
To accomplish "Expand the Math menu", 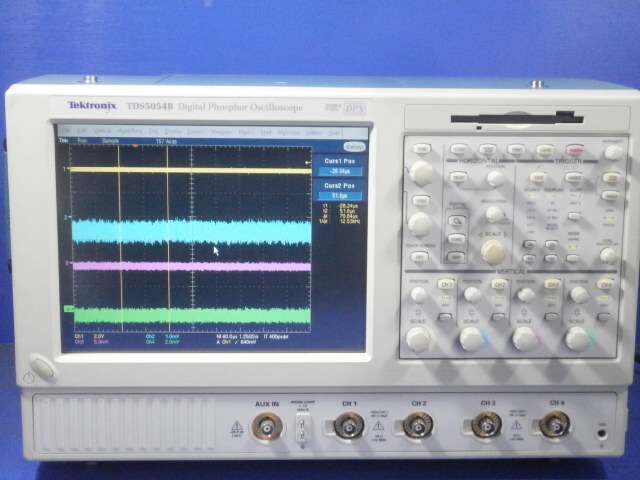I will (x=266, y=132).
